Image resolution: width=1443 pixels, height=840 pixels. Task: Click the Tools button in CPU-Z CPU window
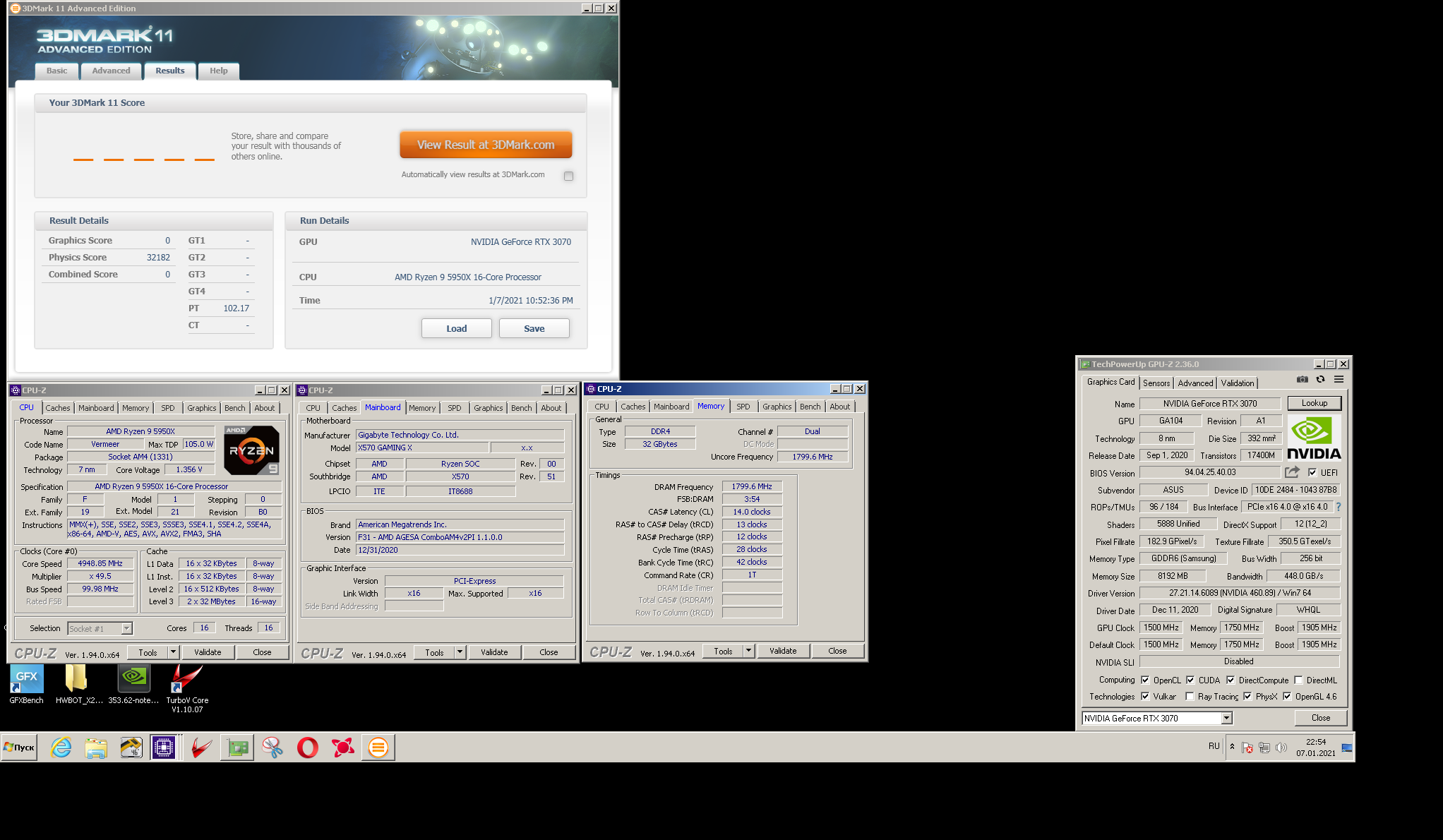click(148, 652)
